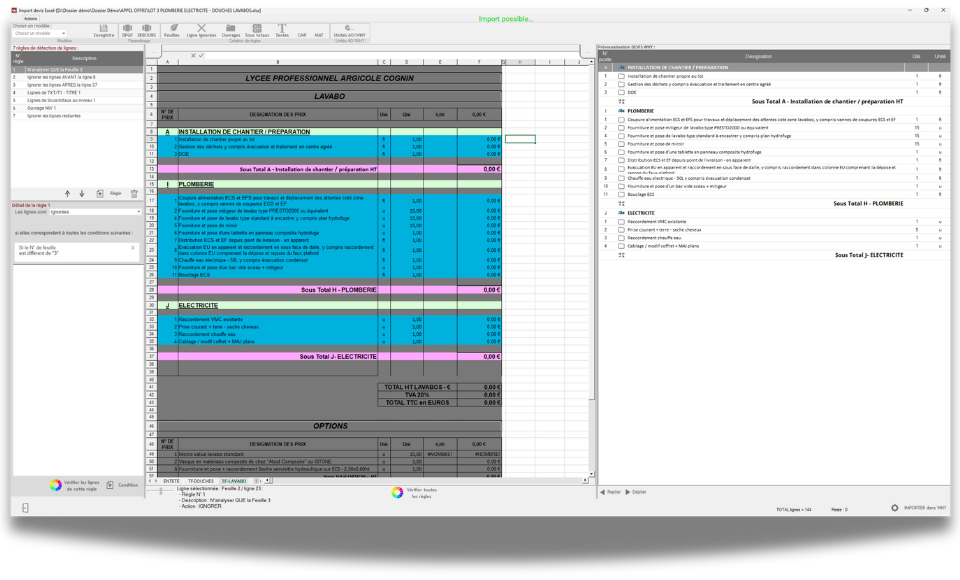Click color wheel Vérifier les lignes de cette règle

coord(56,485)
